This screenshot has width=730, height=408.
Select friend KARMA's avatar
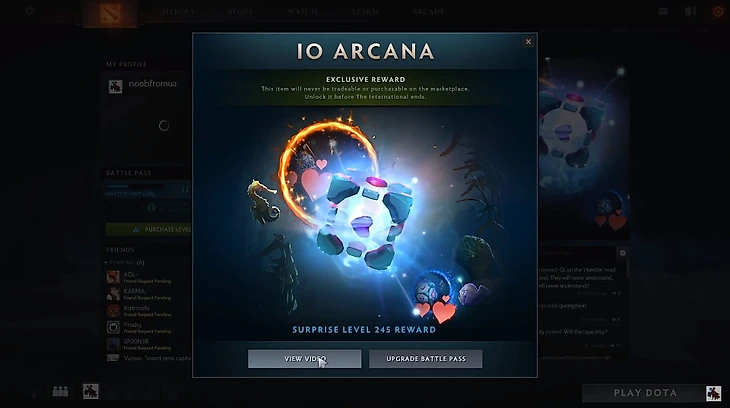(113, 294)
